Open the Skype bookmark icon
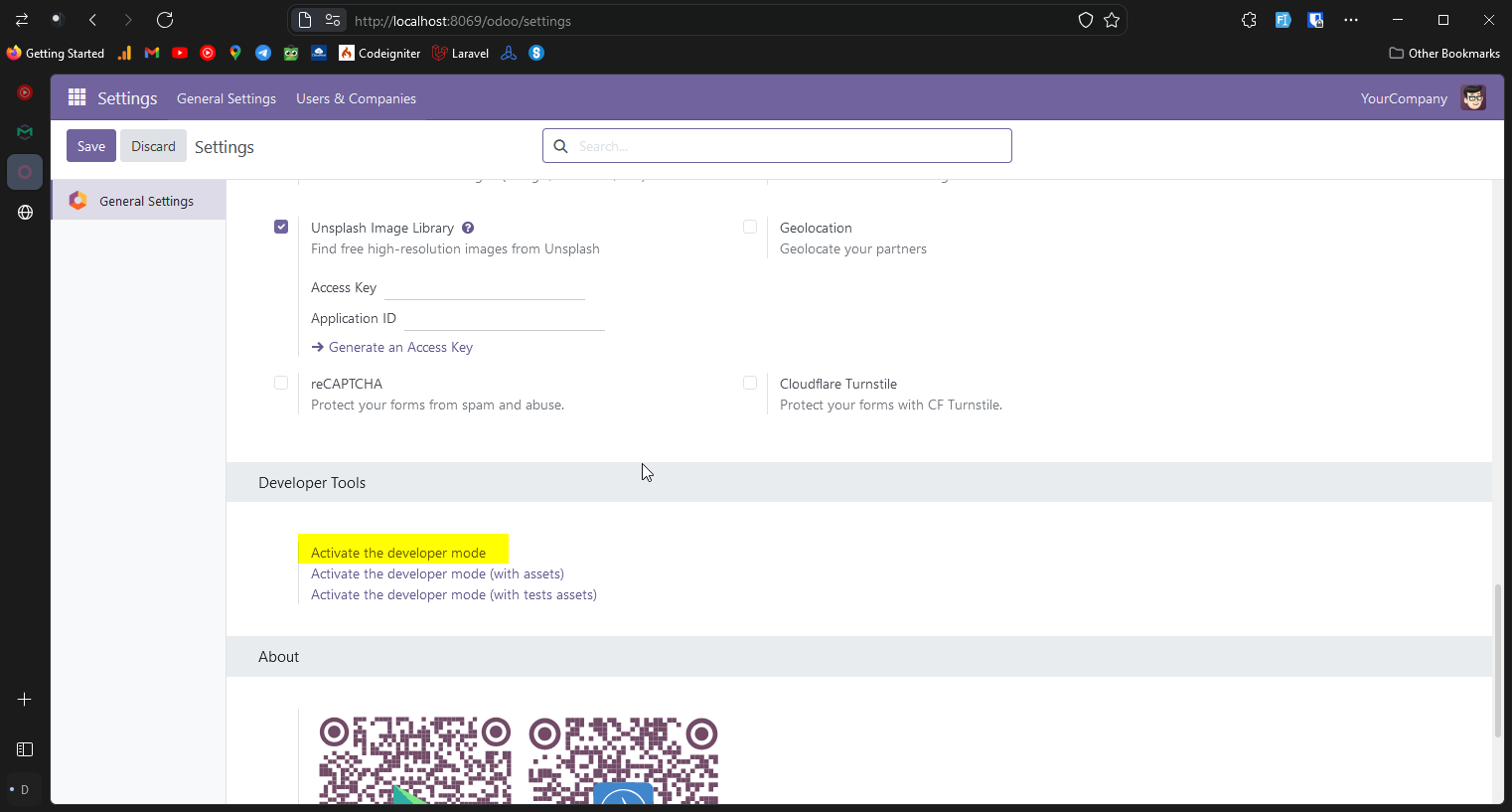1512x812 pixels. (x=536, y=53)
